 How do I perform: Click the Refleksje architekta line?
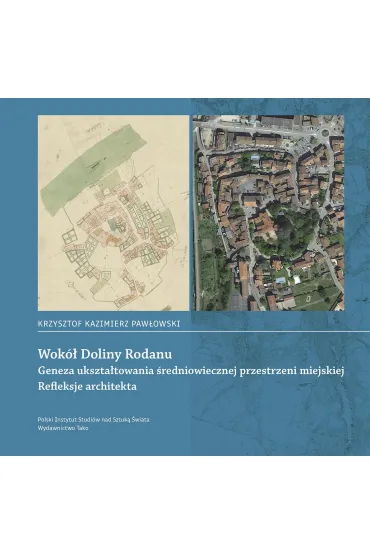(x=87, y=386)
